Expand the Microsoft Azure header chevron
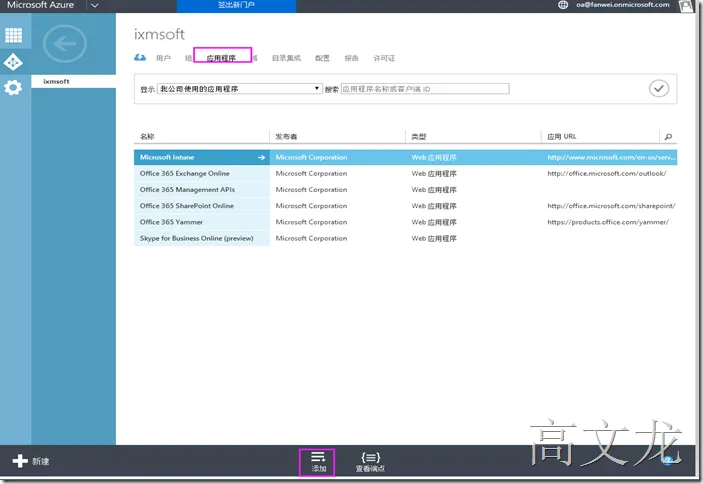This screenshot has height=484, width=703. (95, 5)
